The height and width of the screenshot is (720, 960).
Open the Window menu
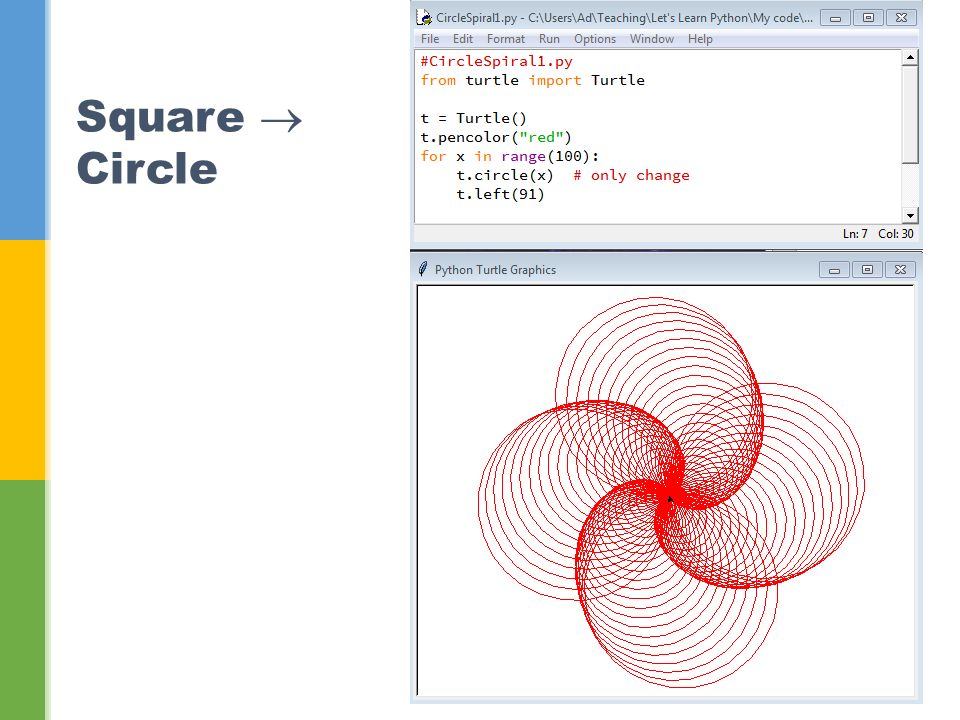pyautogui.click(x=651, y=39)
